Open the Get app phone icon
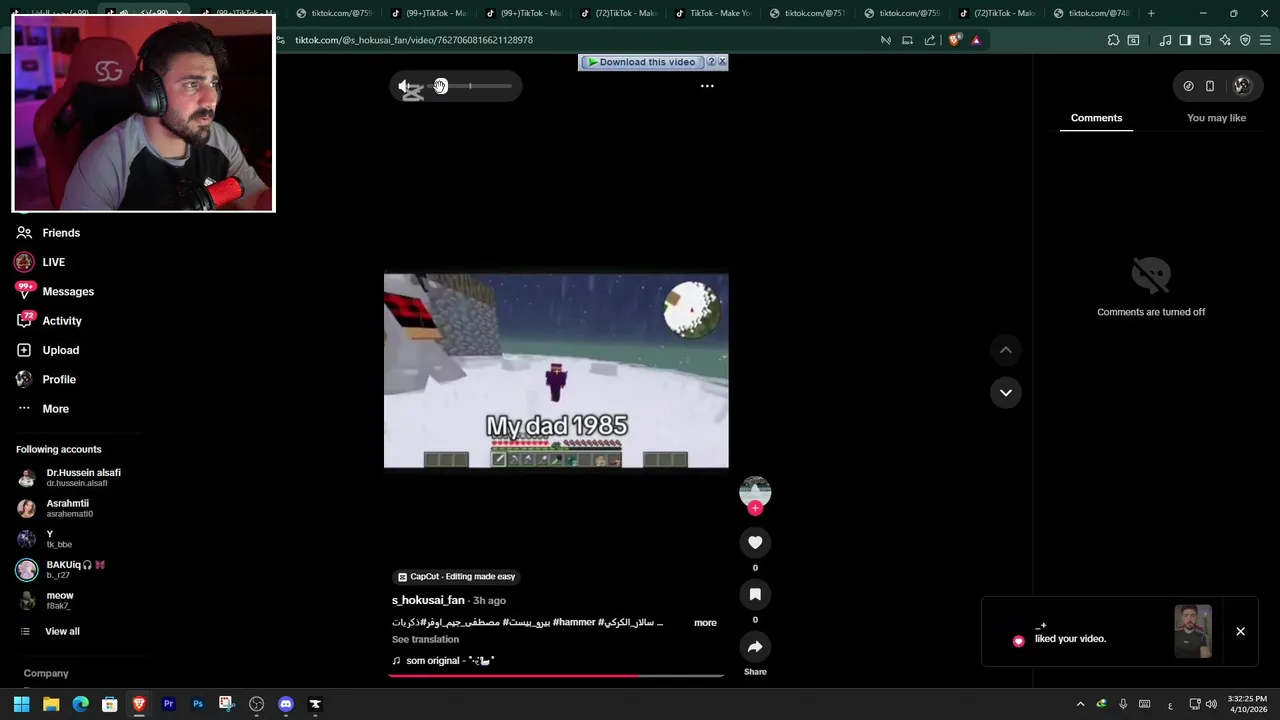Screen dimensions: 1280x720 (1209, 86)
